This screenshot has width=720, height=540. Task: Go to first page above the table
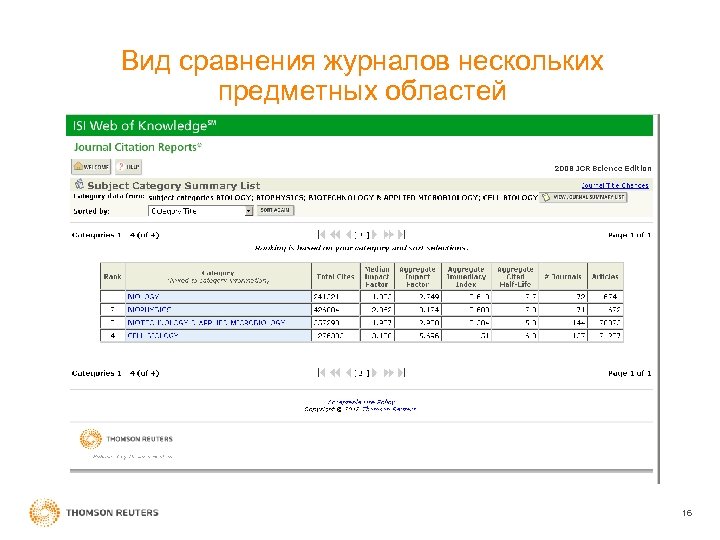321,235
